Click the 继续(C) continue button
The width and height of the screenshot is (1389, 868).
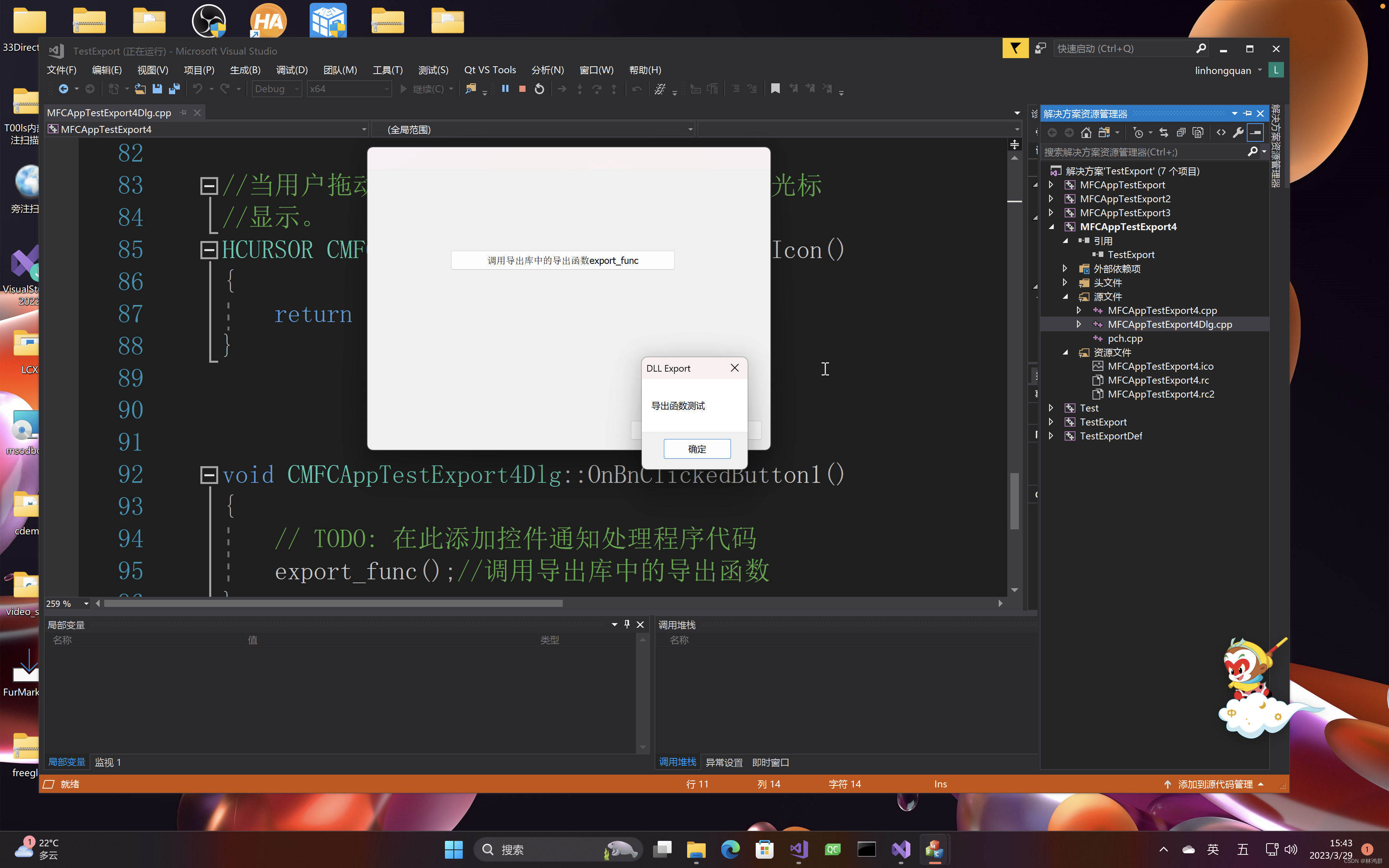click(x=422, y=89)
